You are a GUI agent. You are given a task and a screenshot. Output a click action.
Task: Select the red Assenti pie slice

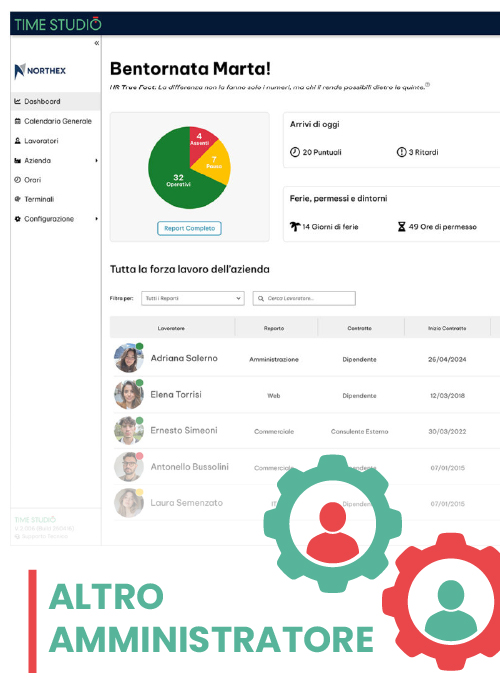click(200, 139)
